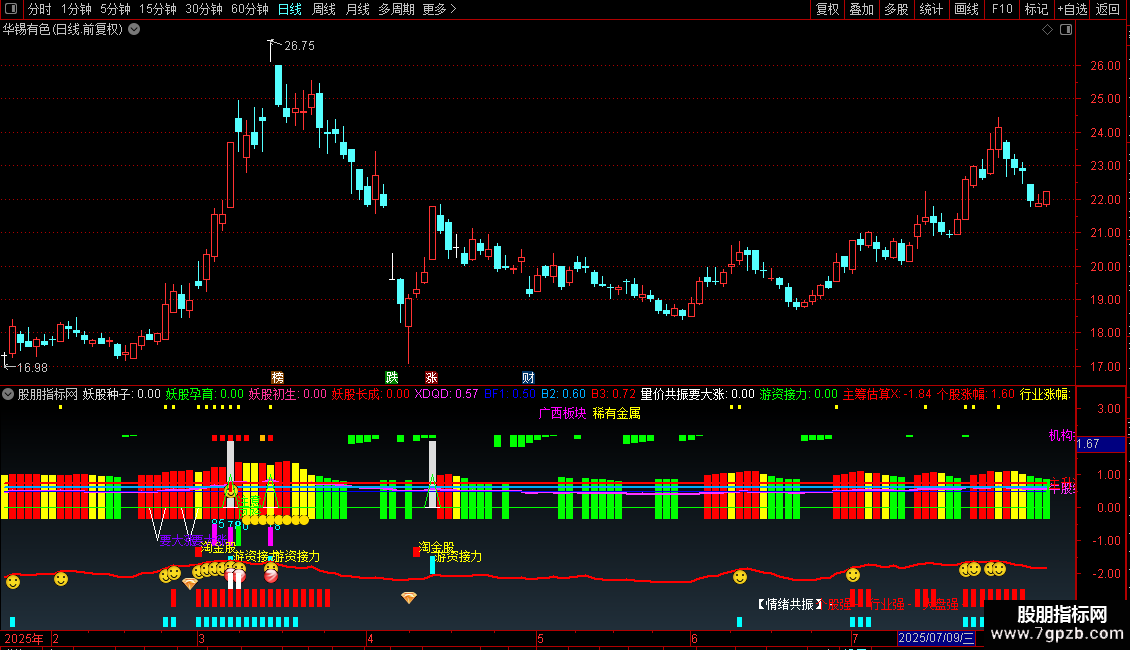Click the 个股涨幅: 1.60 value
The image size is (1130, 650).
coord(976,394)
